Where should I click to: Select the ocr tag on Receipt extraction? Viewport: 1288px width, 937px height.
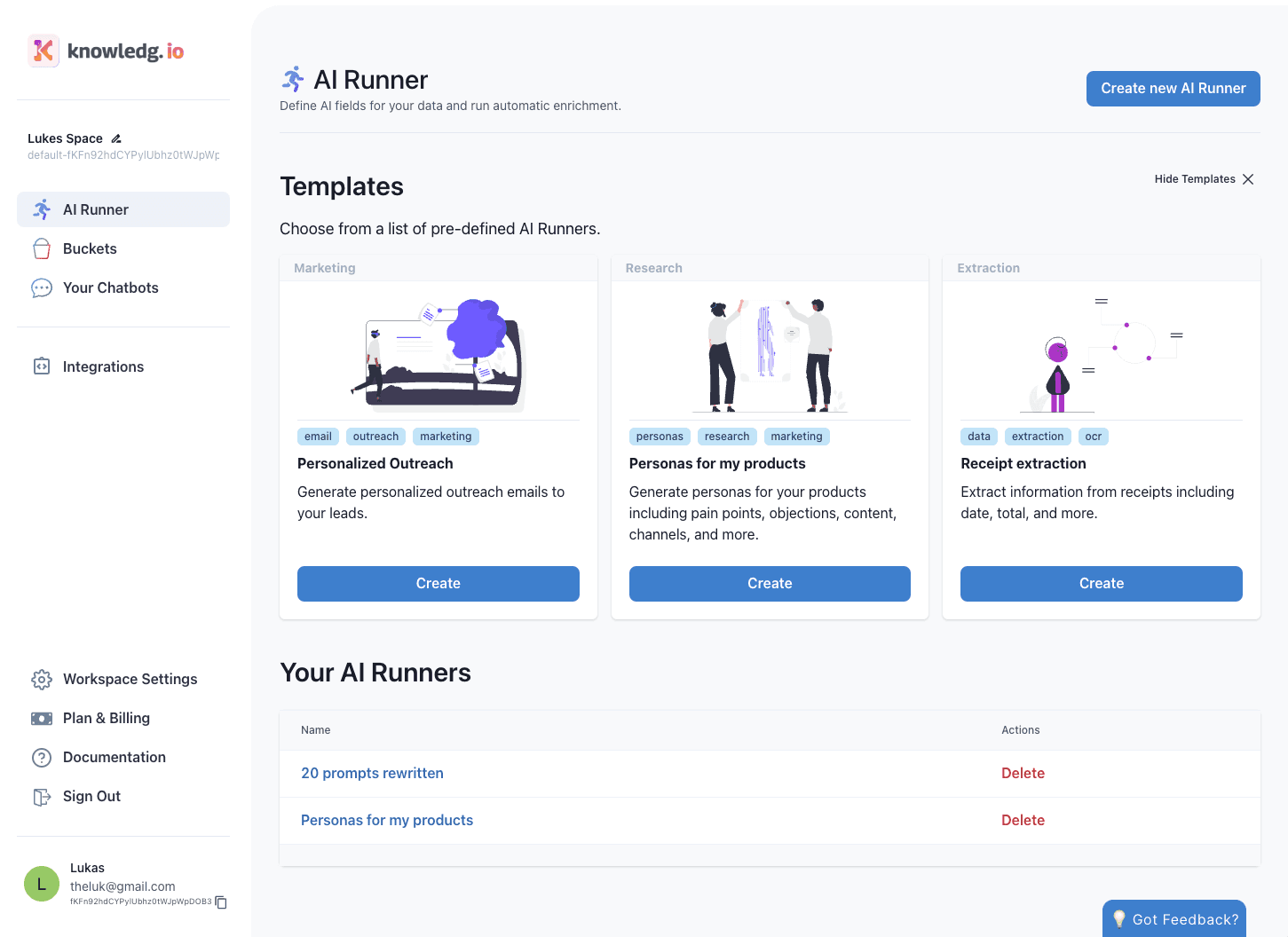coord(1094,436)
